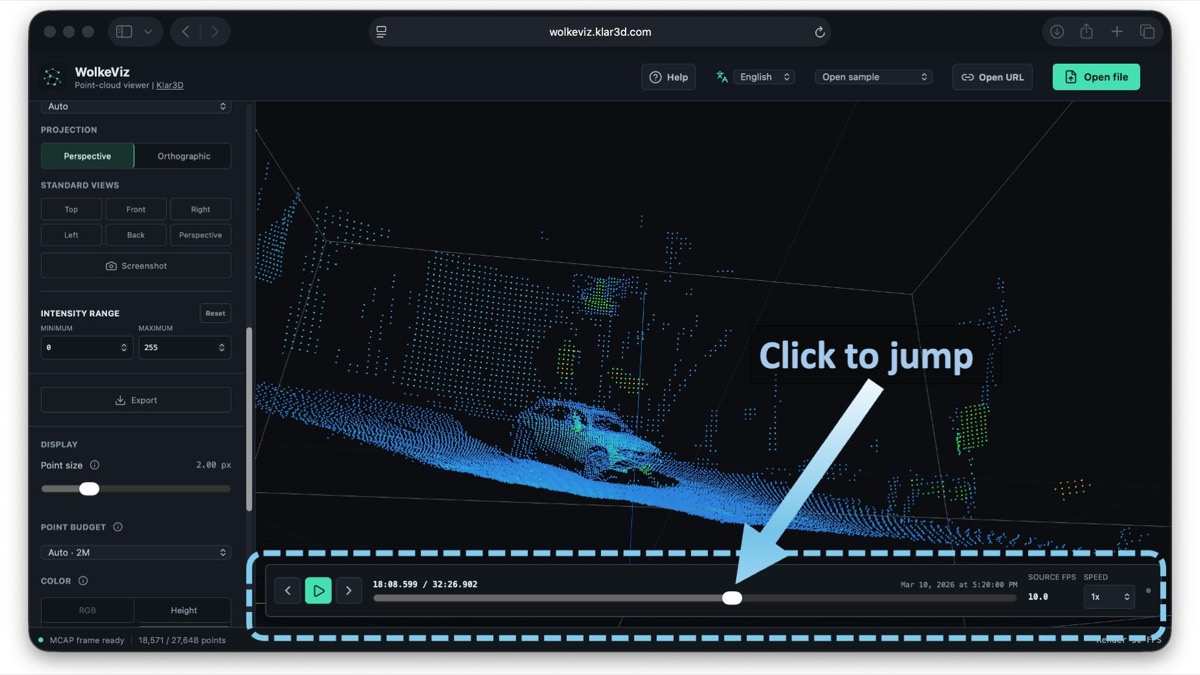
Task: Open a new browser tab with plus icon
Action: [x=1117, y=32]
